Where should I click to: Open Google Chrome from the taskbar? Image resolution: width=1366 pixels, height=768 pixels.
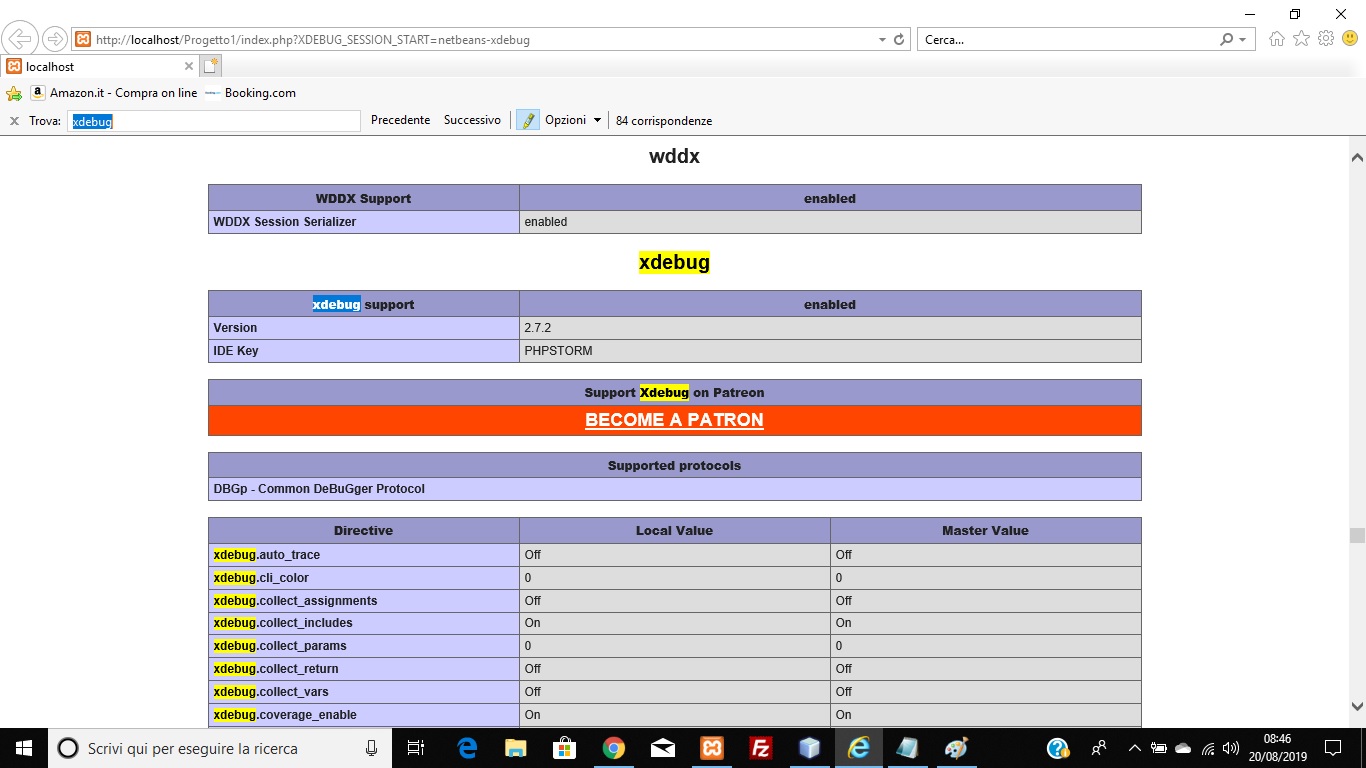(x=614, y=748)
